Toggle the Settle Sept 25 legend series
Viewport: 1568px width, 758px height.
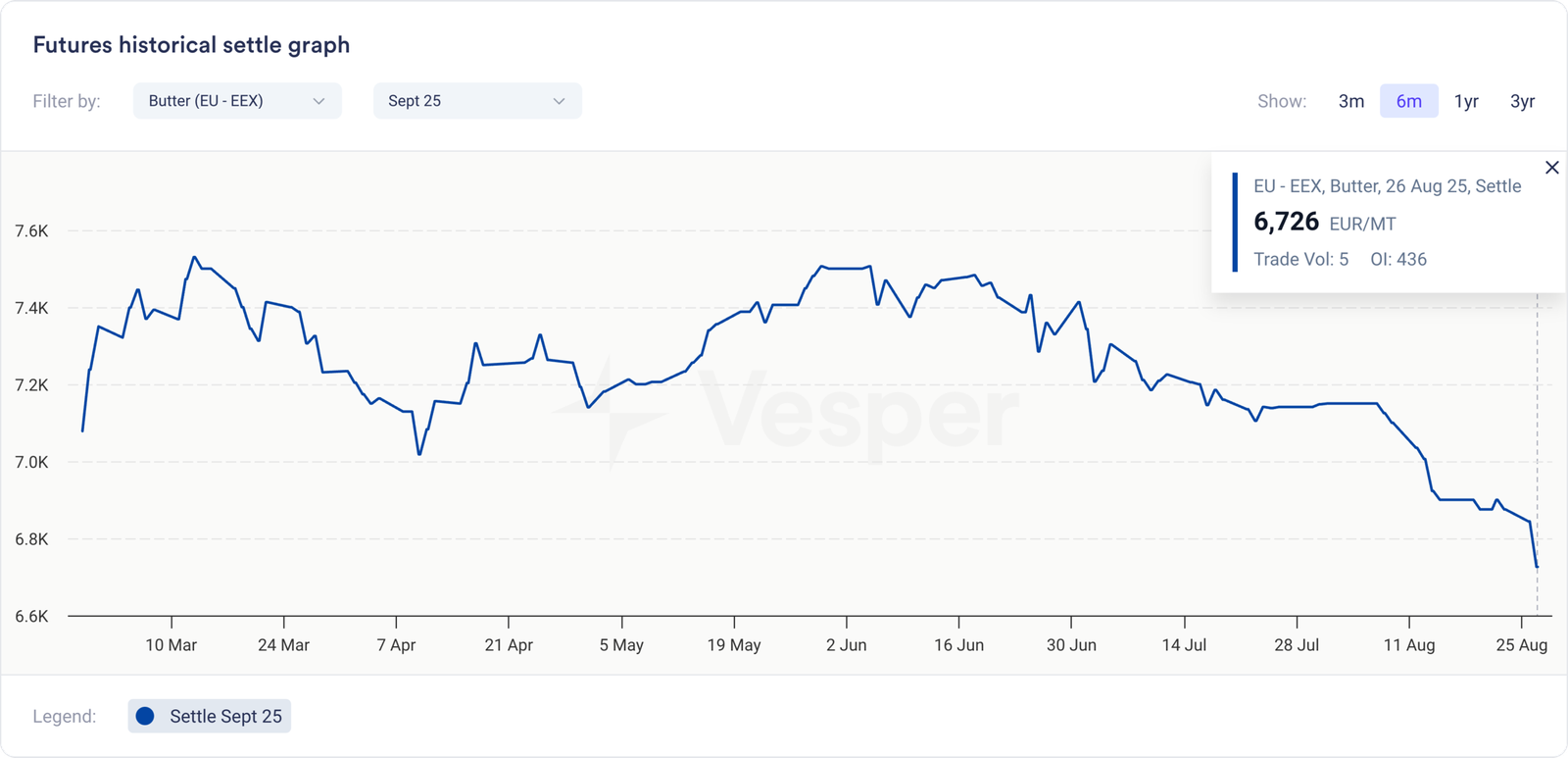click(210, 716)
